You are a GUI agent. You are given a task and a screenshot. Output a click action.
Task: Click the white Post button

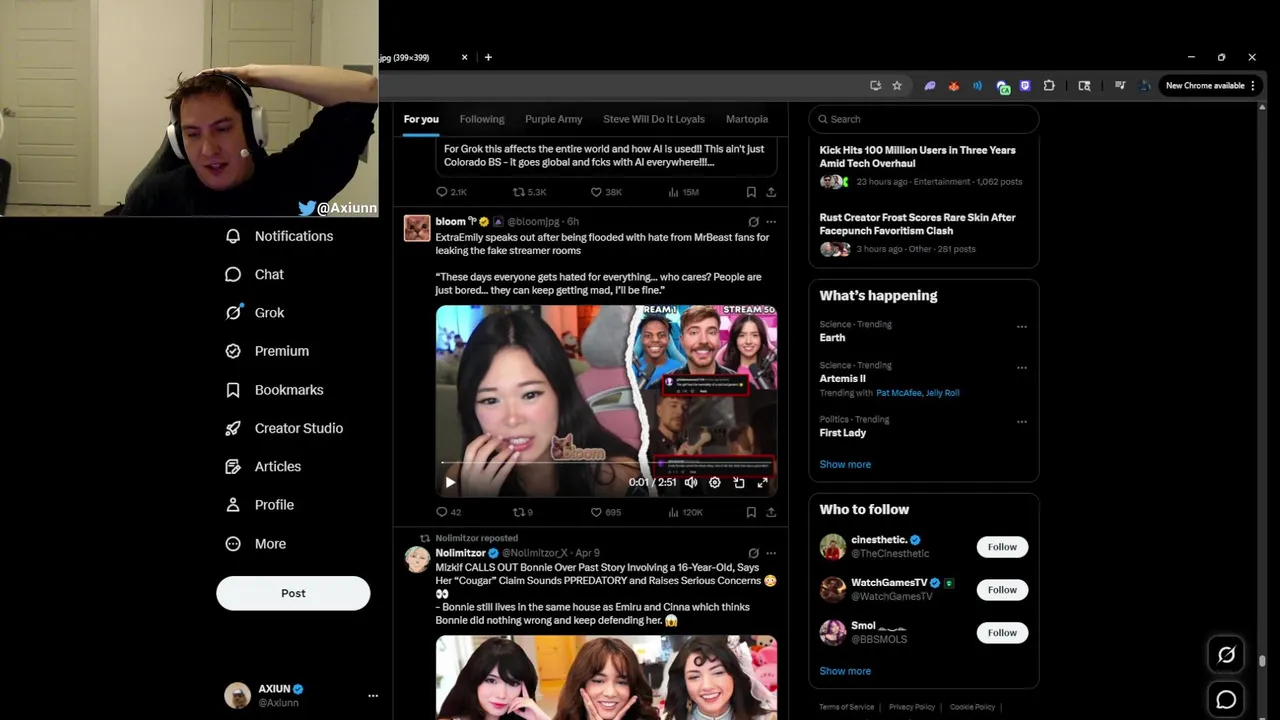293,593
